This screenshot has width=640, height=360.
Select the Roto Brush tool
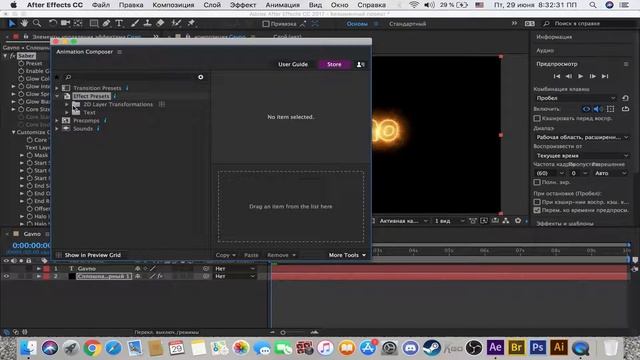tap(176, 24)
